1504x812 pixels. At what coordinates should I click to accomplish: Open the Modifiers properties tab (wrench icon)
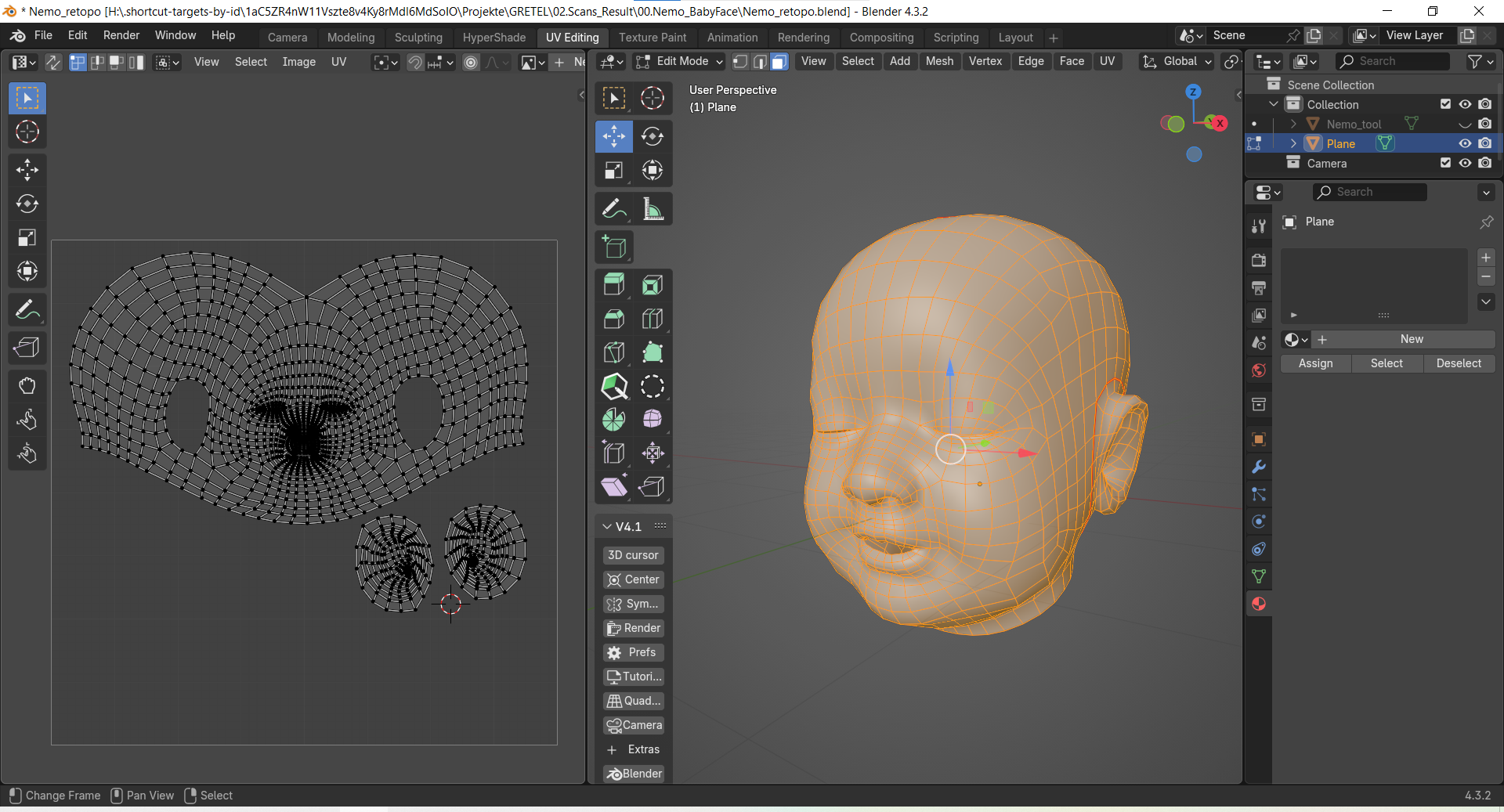coord(1259,467)
